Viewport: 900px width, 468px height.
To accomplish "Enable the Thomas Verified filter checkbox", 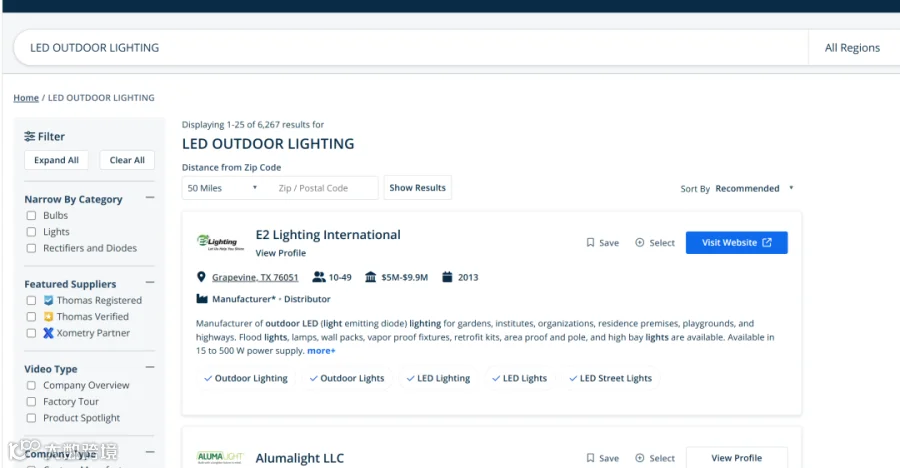I will 32,317.
